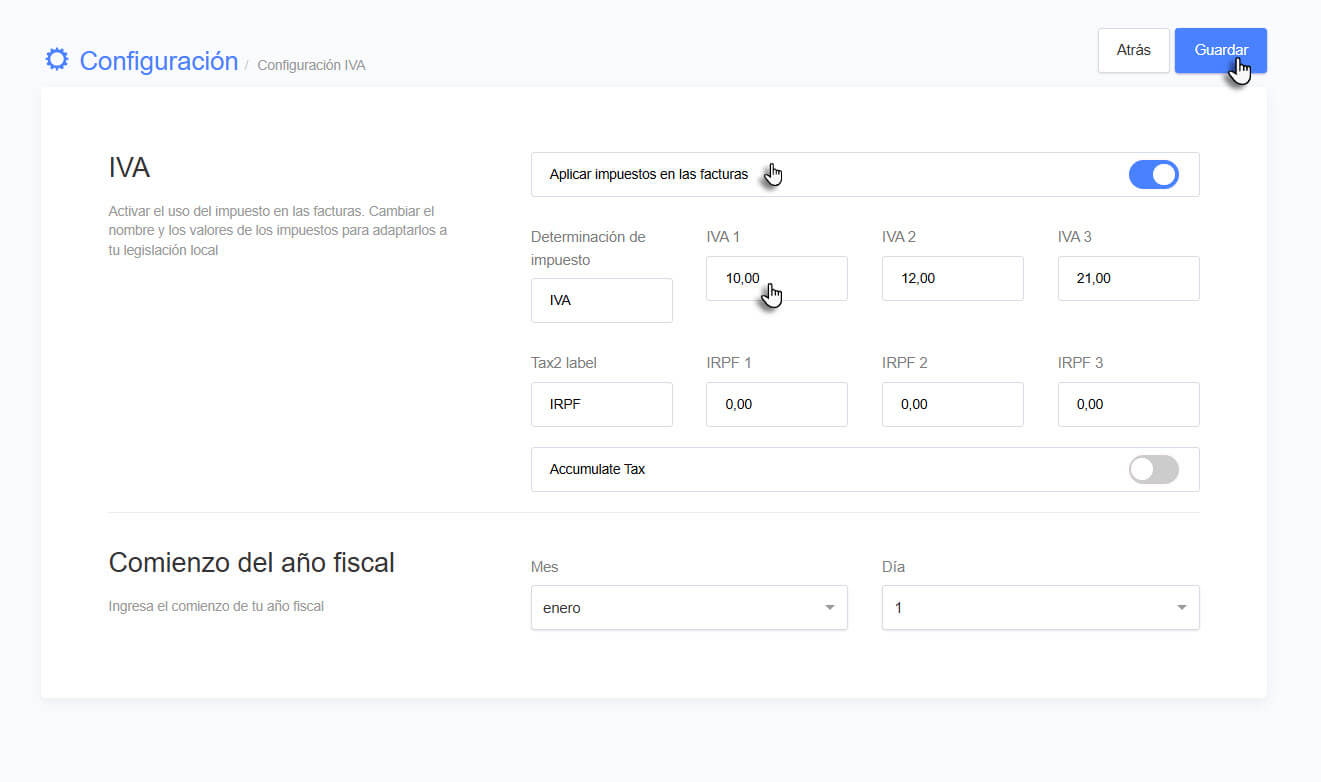Open the Configuración breadcrumb link
Screen dimensions: 1321x782
158,61
